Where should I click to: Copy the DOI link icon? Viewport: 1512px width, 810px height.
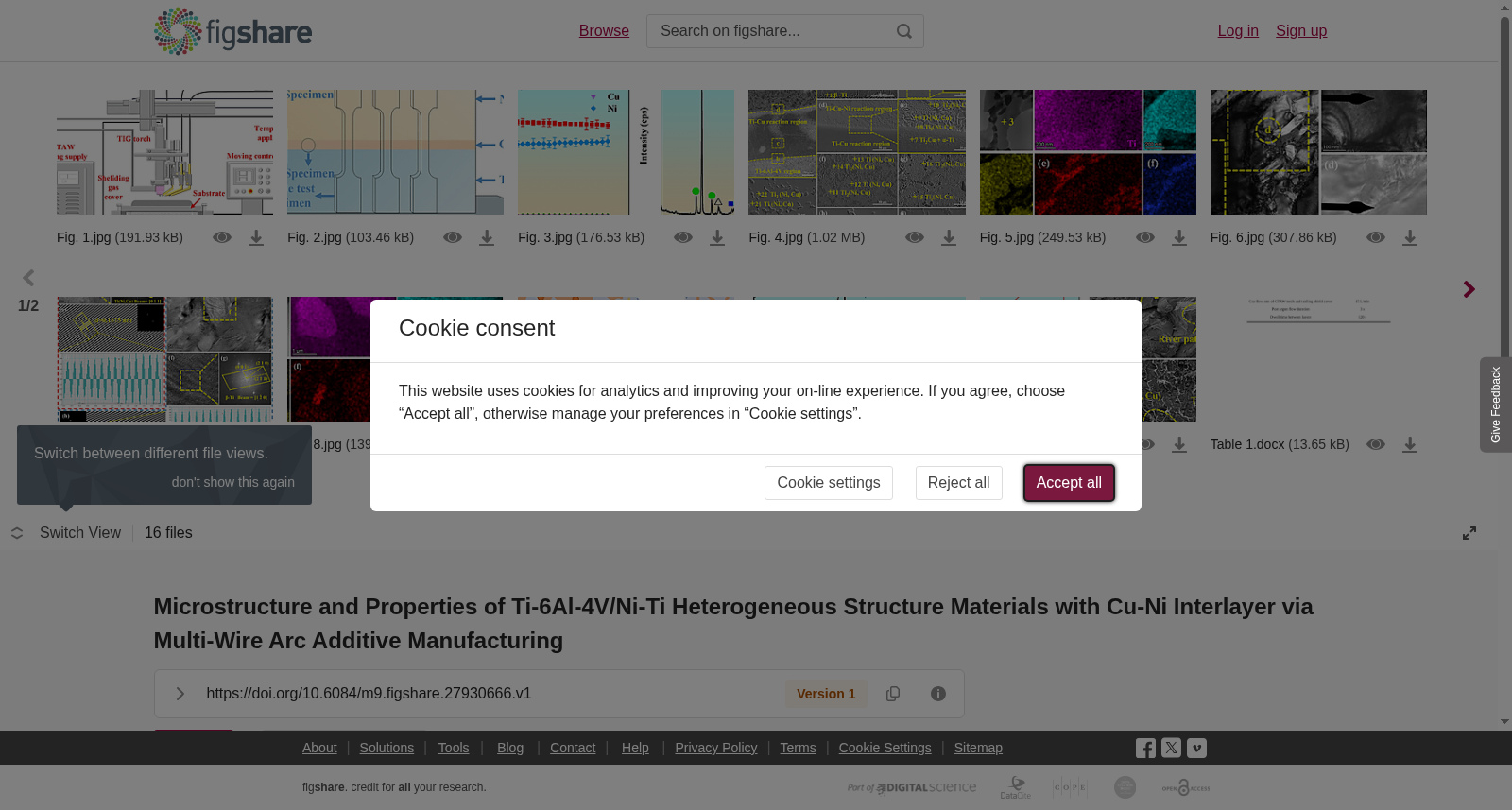893,694
